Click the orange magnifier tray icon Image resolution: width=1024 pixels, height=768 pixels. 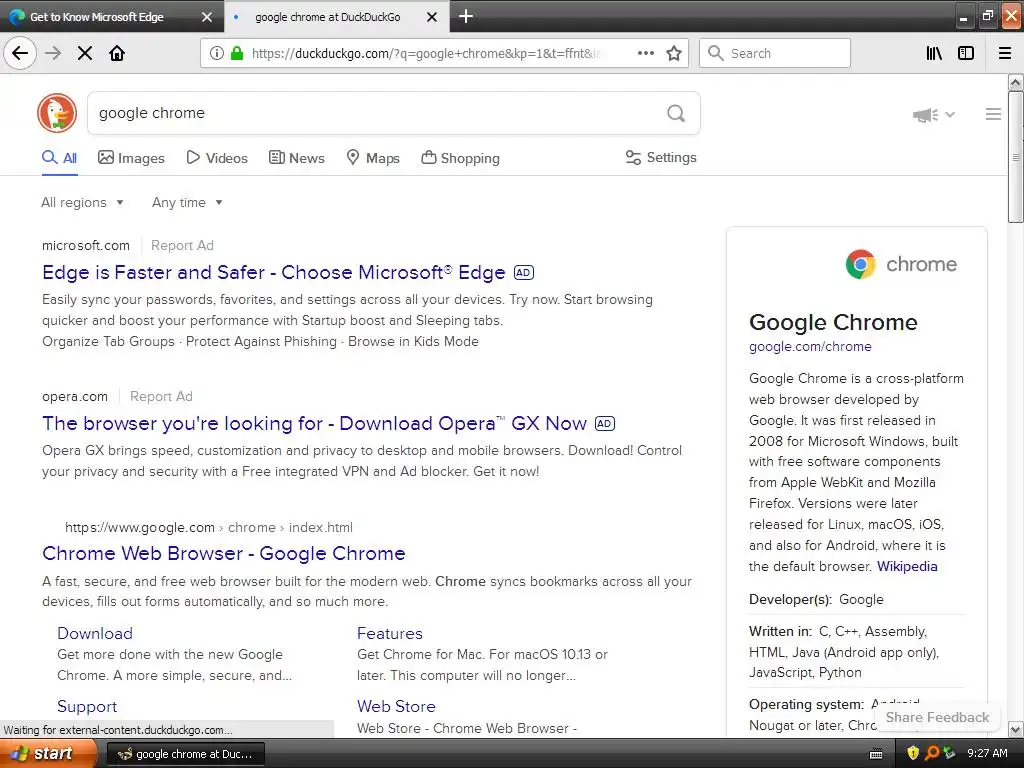point(932,753)
